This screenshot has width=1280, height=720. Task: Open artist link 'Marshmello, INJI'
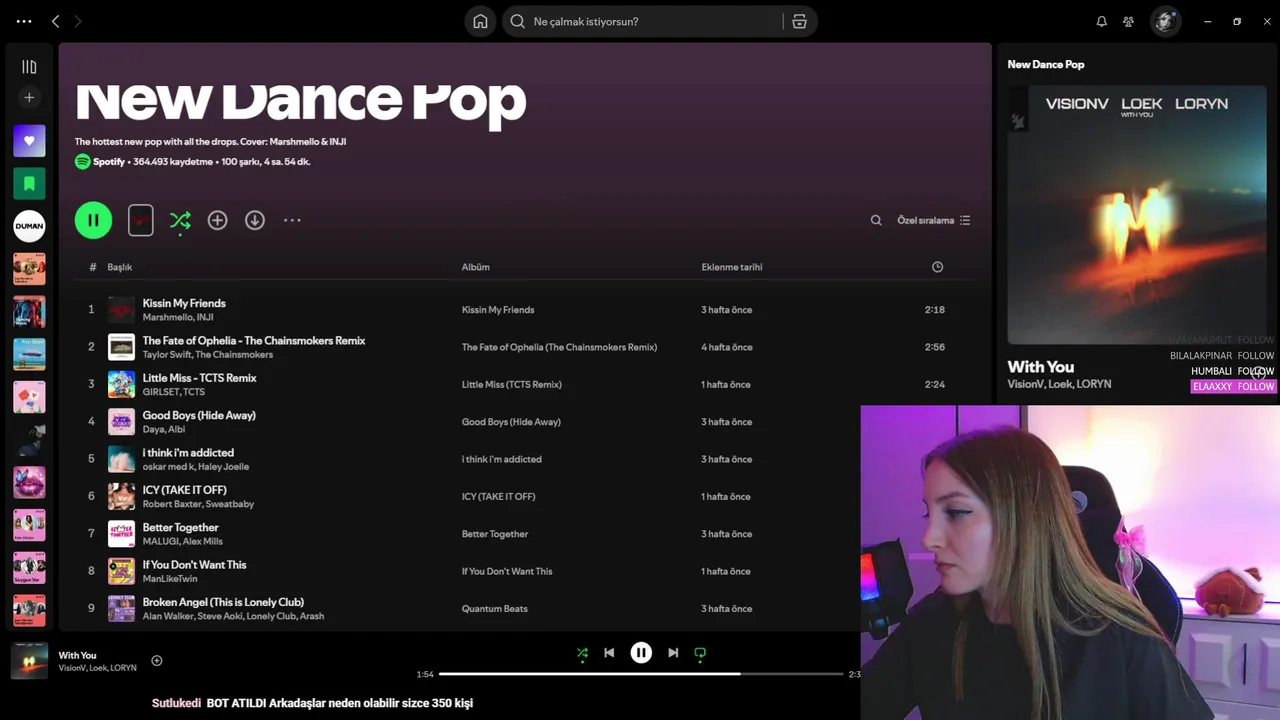click(x=178, y=317)
